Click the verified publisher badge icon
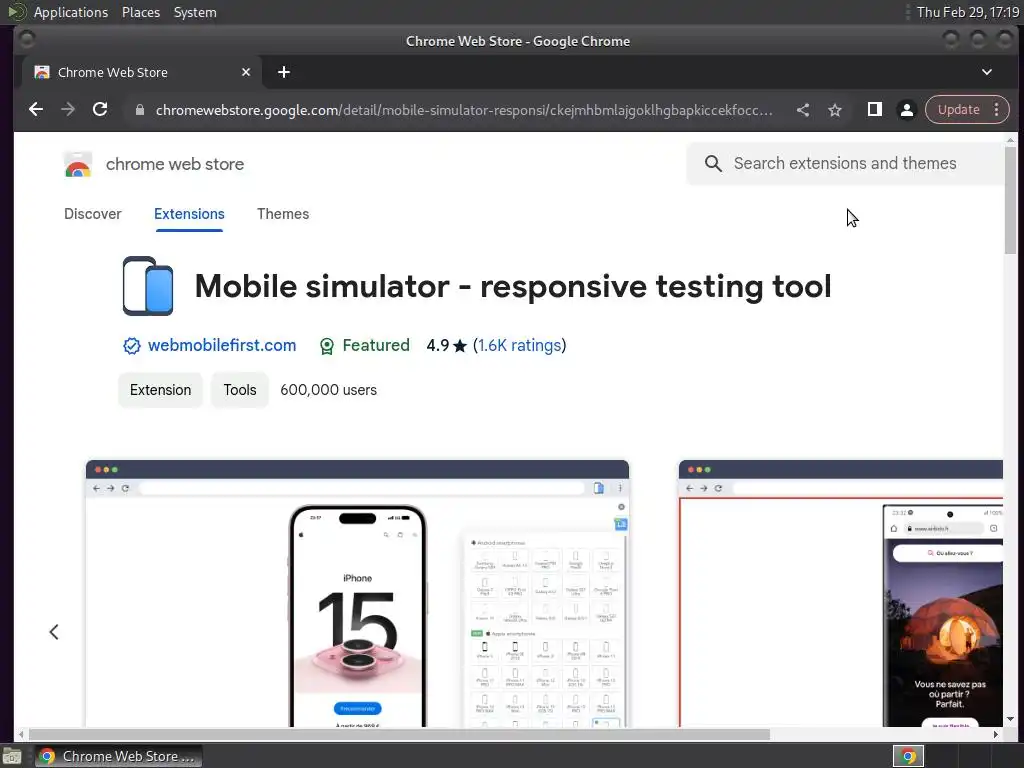The width and height of the screenshot is (1024, 768). [132, 346]
